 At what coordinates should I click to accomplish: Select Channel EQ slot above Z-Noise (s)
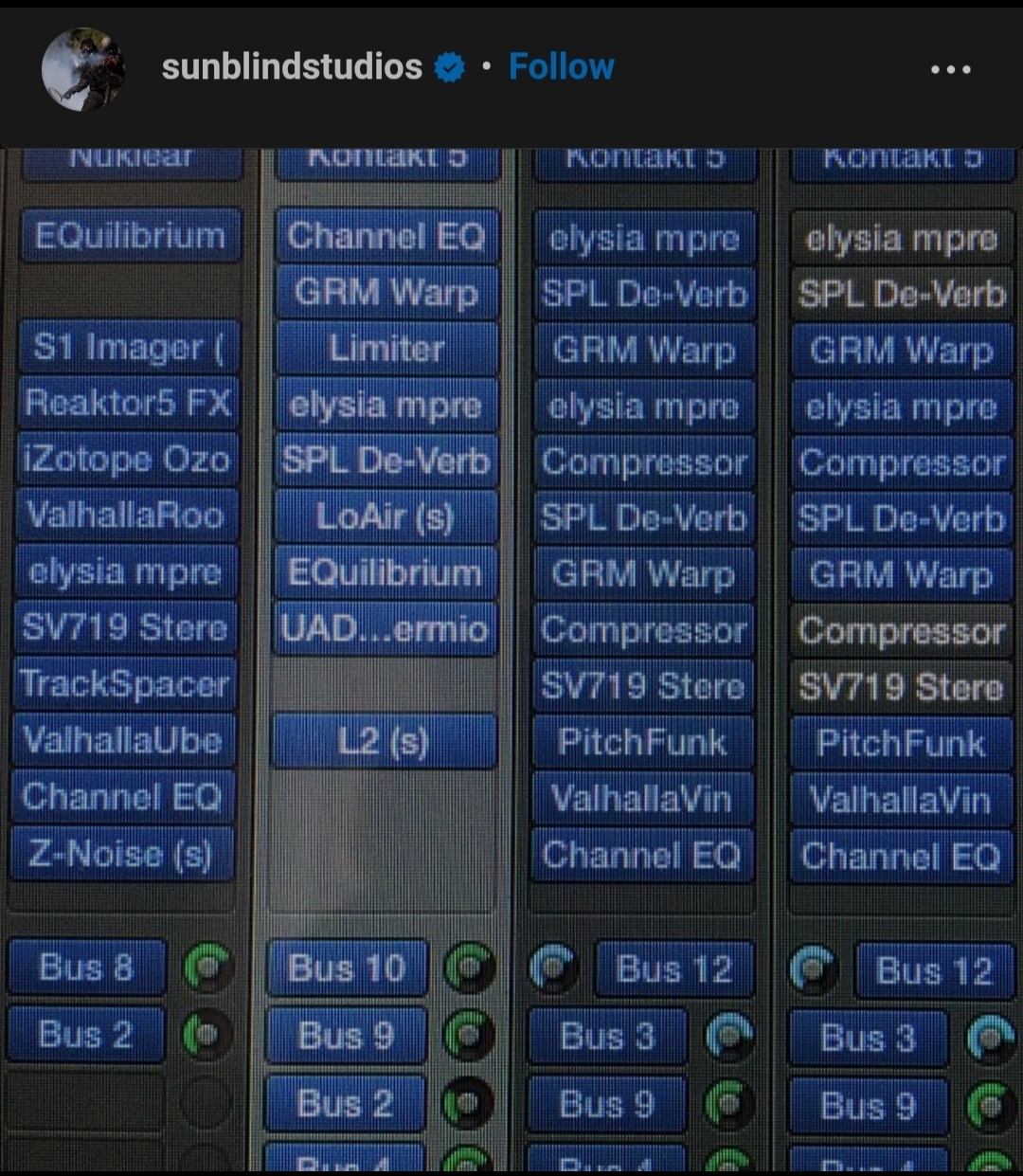[122, 797]
